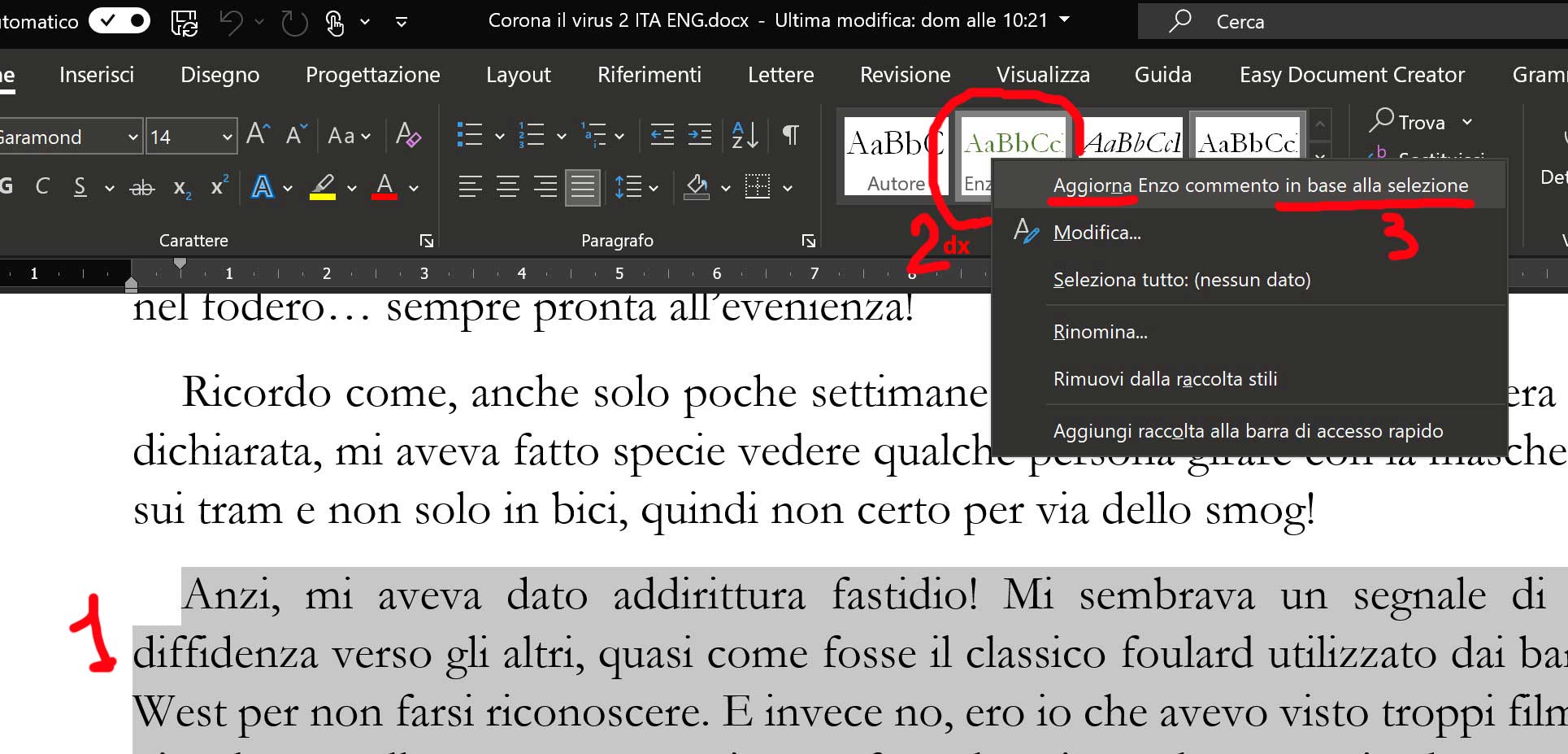Click center text alignment icon
The image size is (1568, 754).
pyautogui.click(x=508, y=188)
